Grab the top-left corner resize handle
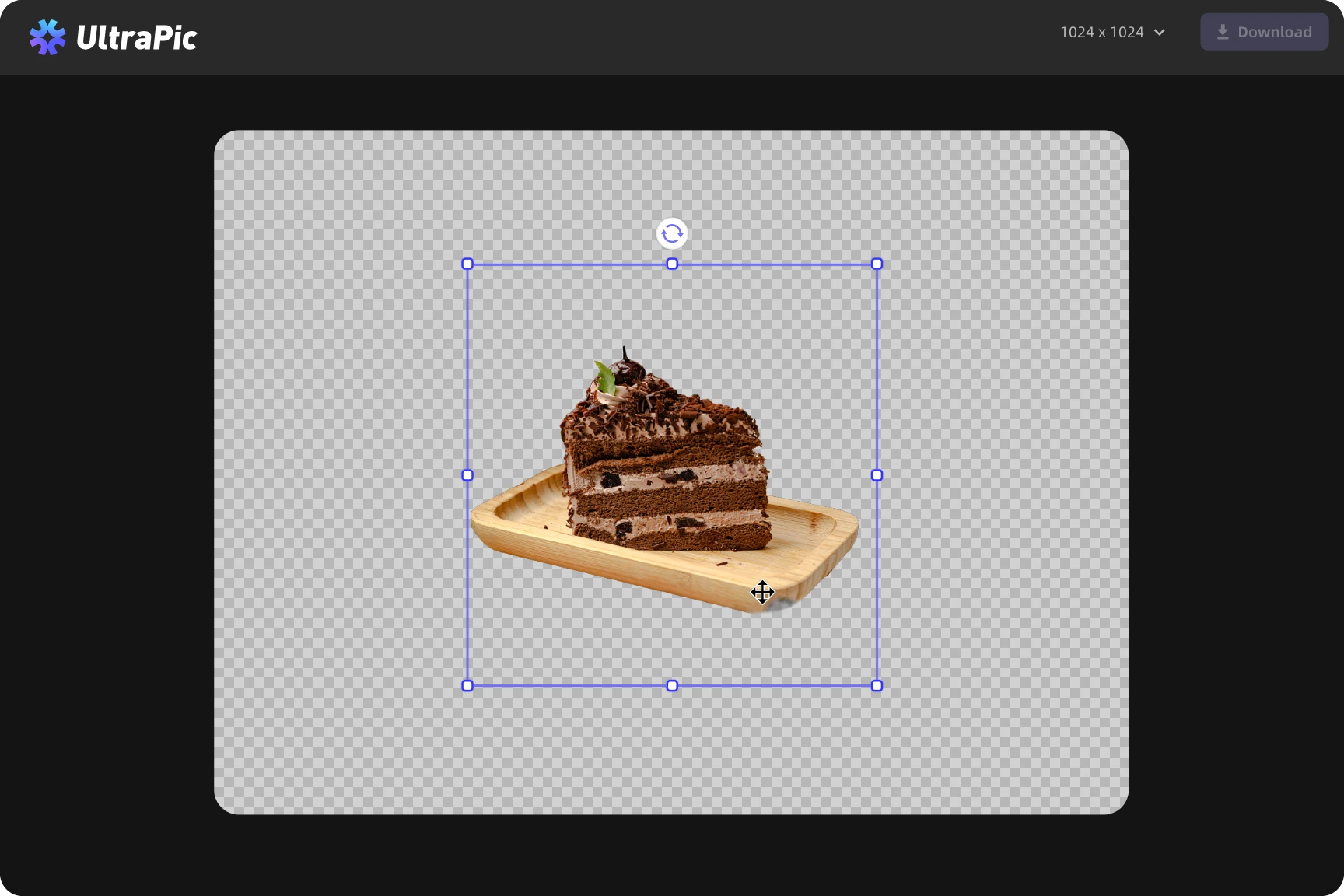Image resolution: width=1344 pixels, height=896 pixels. click(467, 264)
